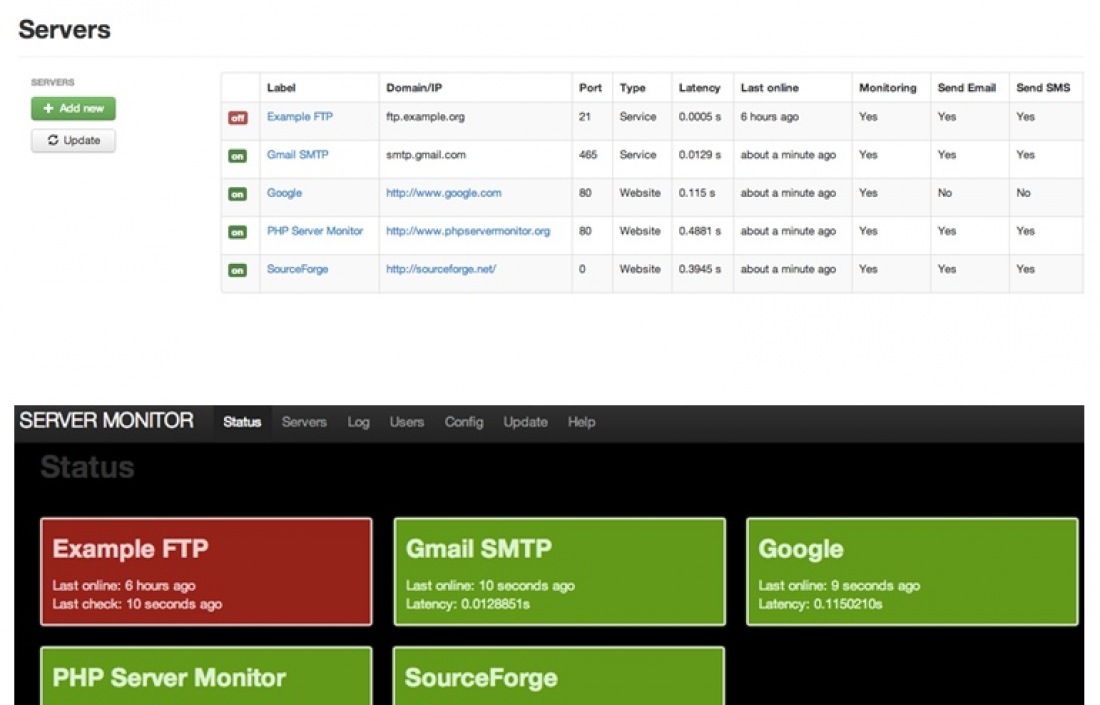Click the red 'off' status badge for Example FTP

click(237, 117)
